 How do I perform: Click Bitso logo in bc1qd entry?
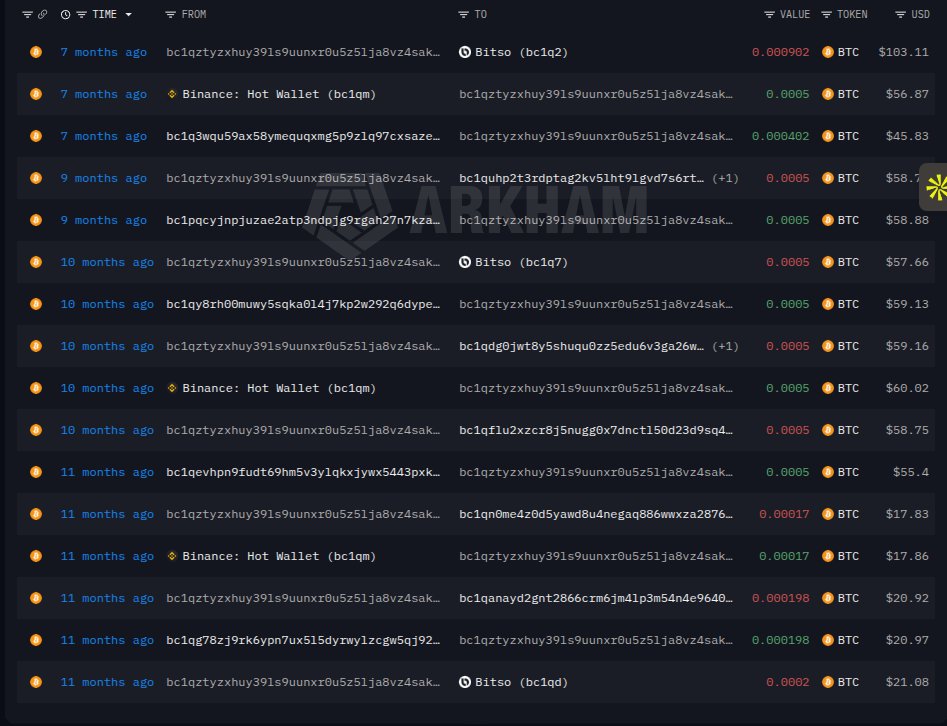click(x=464, y=682)
